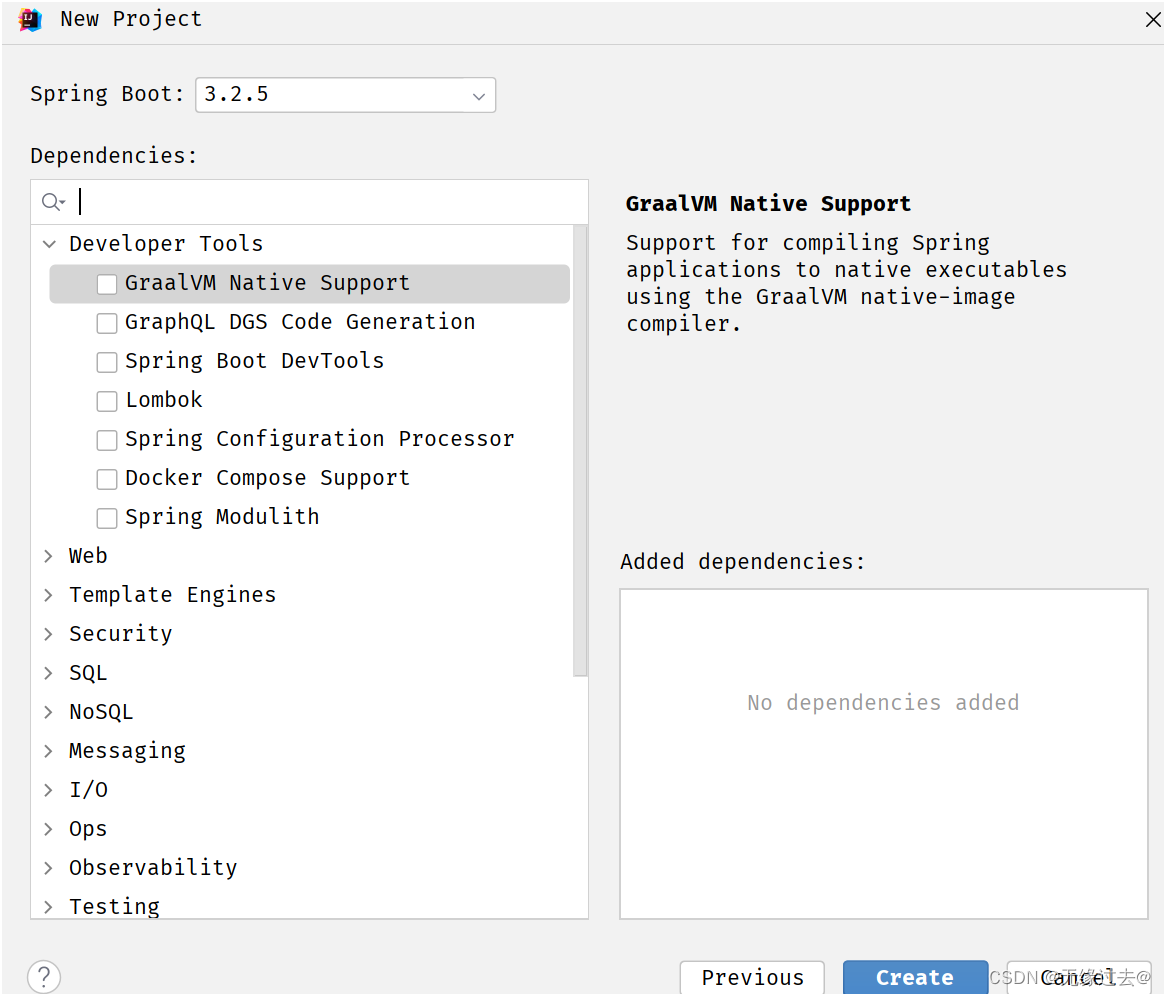Collapse the Developer Tools section

(x=48, y=243)
